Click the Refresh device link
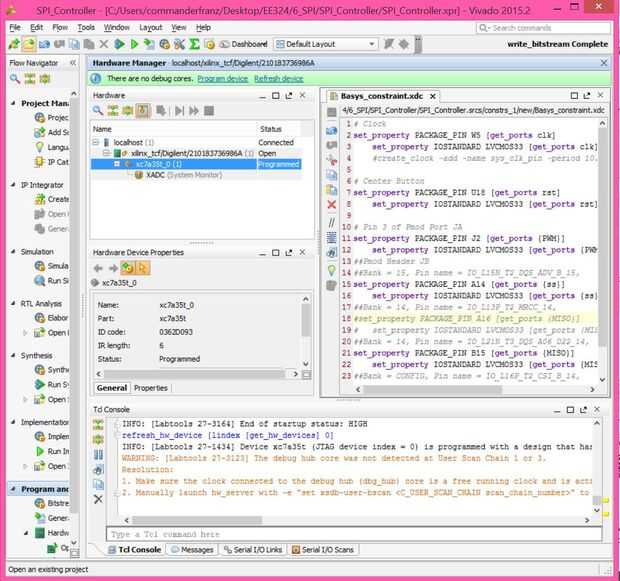The width and height of the screenshot is (620, 581). tap(278, 78)
